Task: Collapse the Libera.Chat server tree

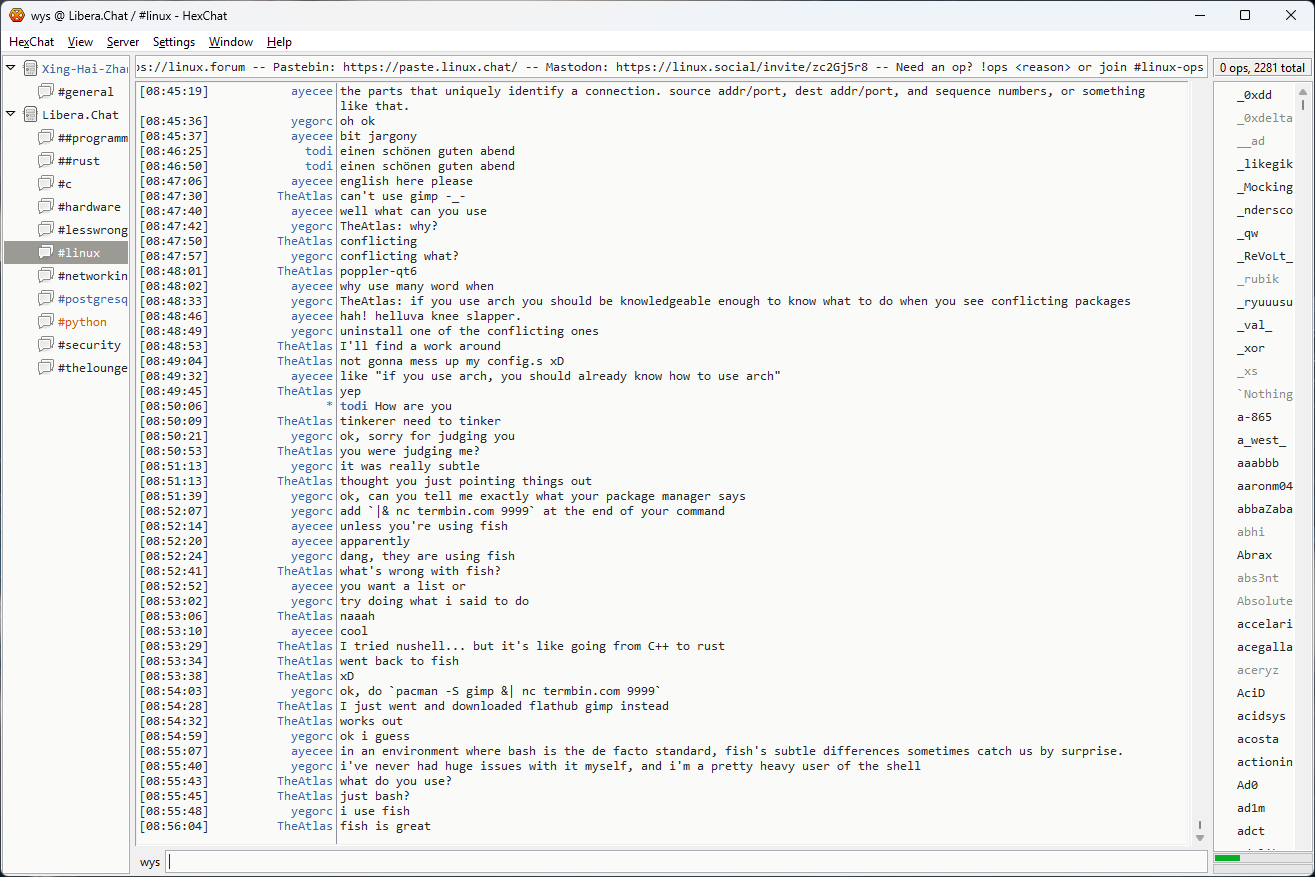Action: [x=11, y=114]
